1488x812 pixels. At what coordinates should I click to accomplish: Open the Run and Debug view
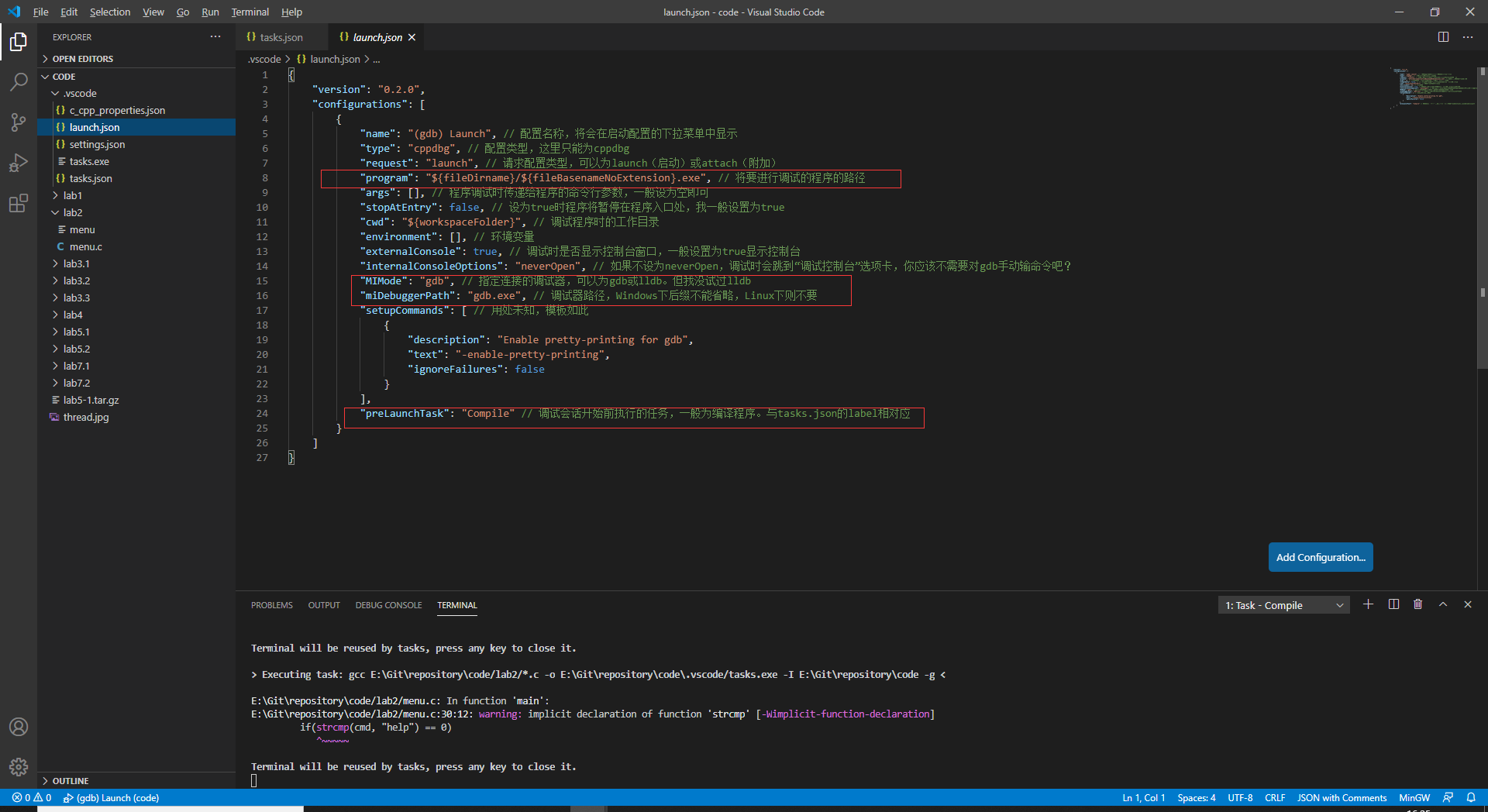[x=19, y=163]
